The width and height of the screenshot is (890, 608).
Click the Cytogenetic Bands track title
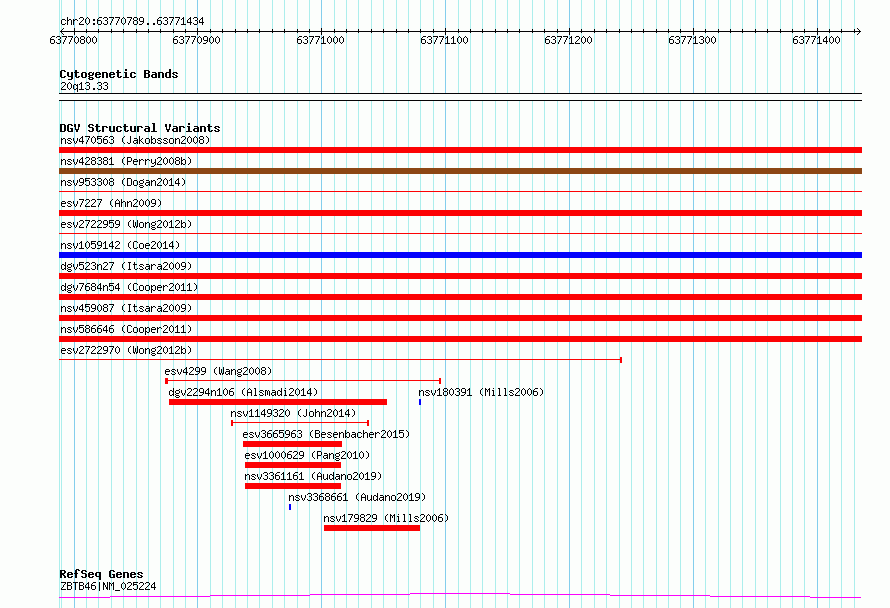(119, 74)
